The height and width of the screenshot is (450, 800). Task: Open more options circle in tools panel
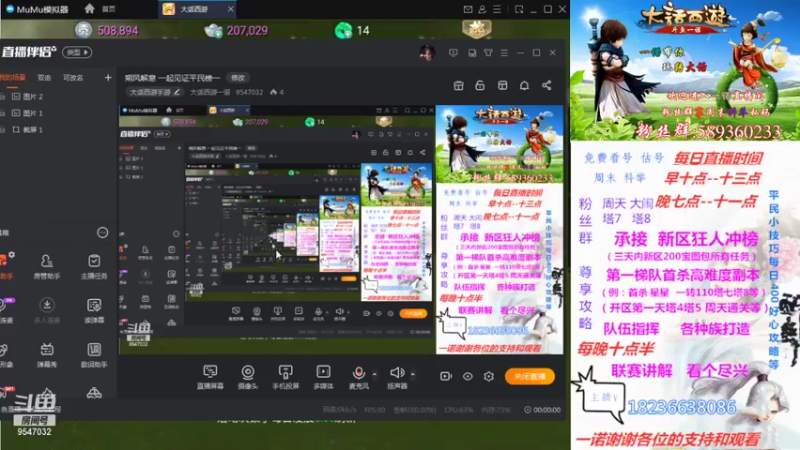pos(103,233)
